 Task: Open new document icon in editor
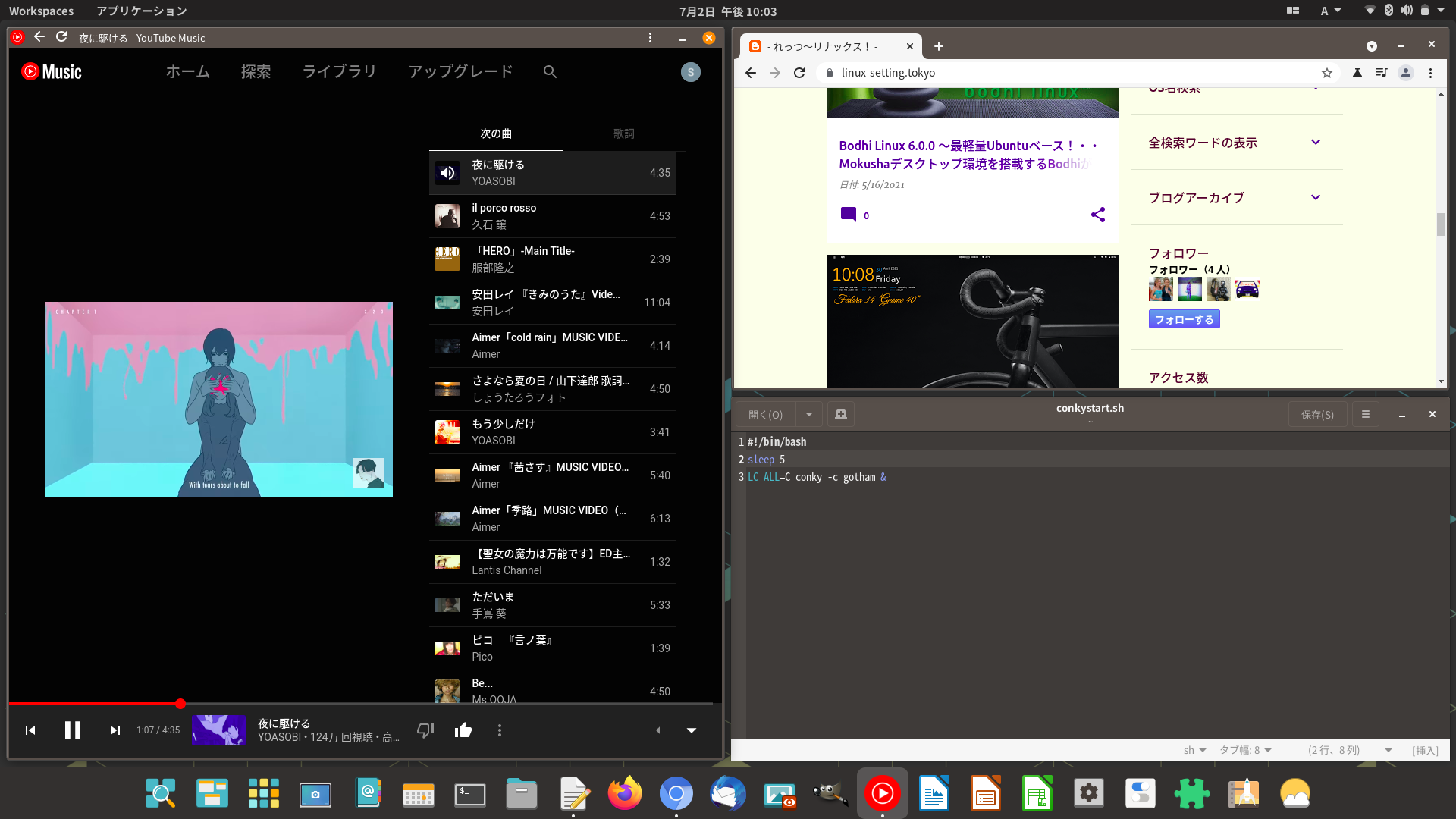[840, 414]
